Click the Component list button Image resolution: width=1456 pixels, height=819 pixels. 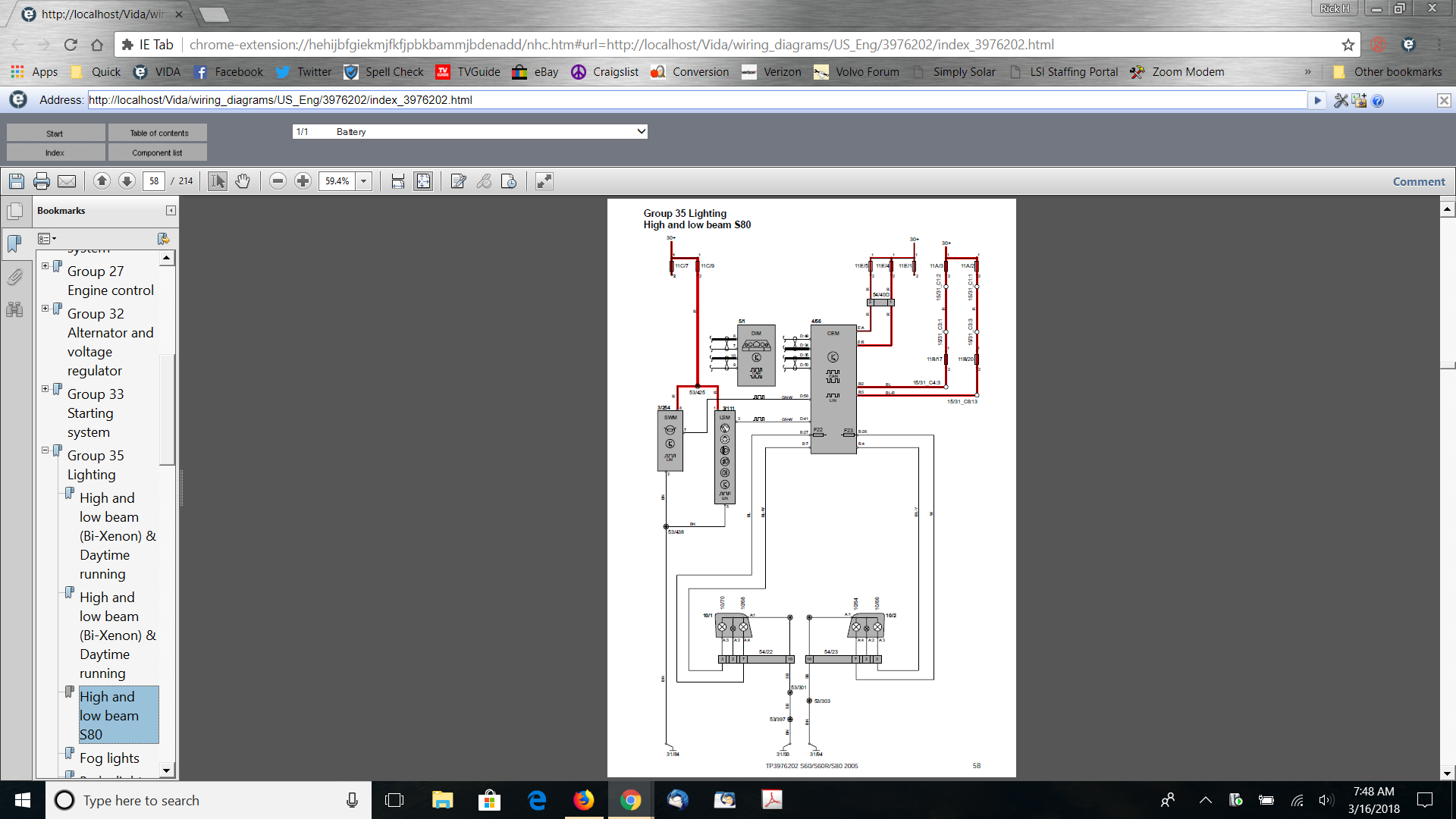(158, 152)
